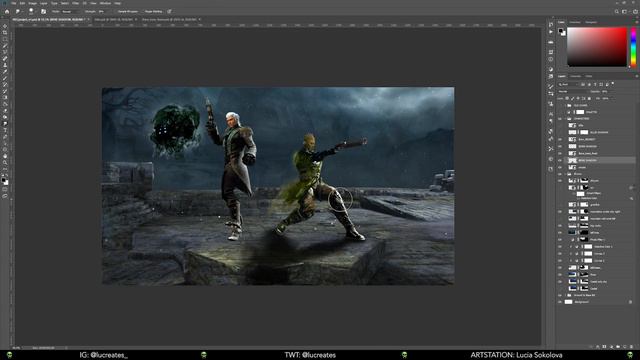This screenshot has width=640, height=360.
Task: Toggle the brush settings panel icon in options bar
Action: [x=43, y=11]
